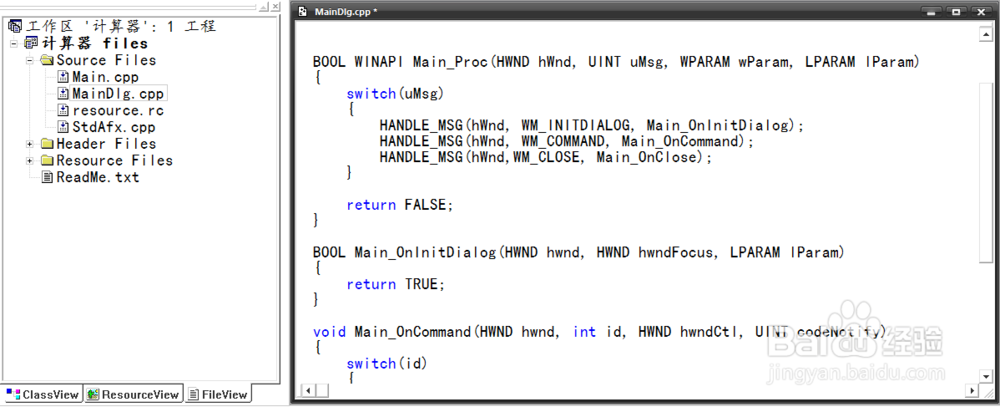Collapse the 计算器 files project node
1000x407 pixels.
click(13, 44)
